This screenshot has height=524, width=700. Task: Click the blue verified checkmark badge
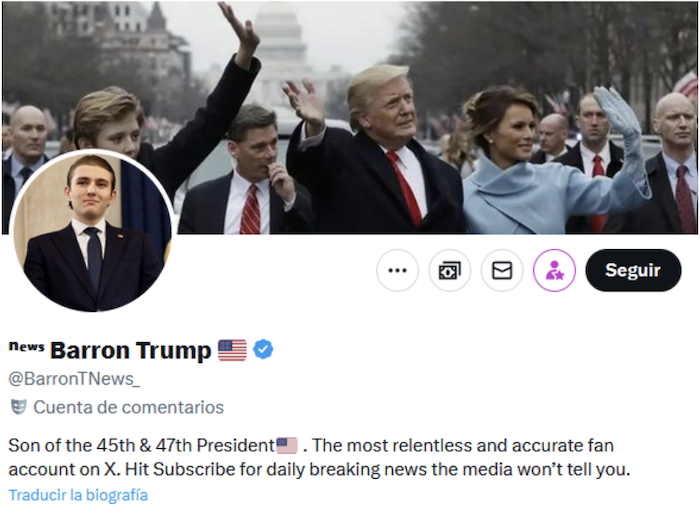tap(263, 349)
